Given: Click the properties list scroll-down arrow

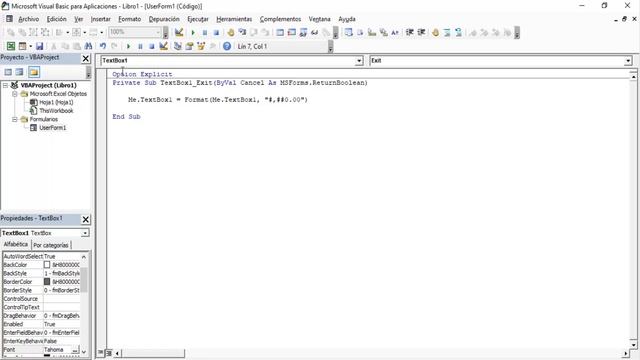Looking at the screenshot, I should pos(84,351).
